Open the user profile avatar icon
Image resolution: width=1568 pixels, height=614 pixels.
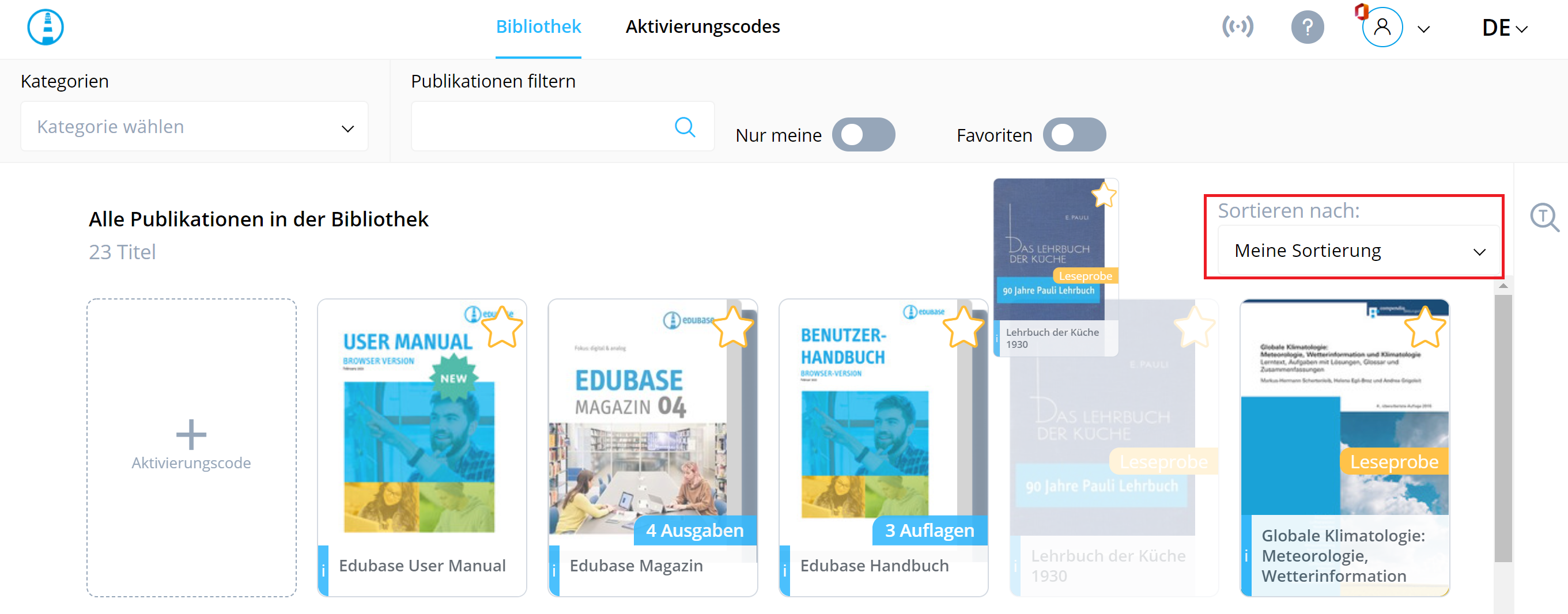(1382, 28)
